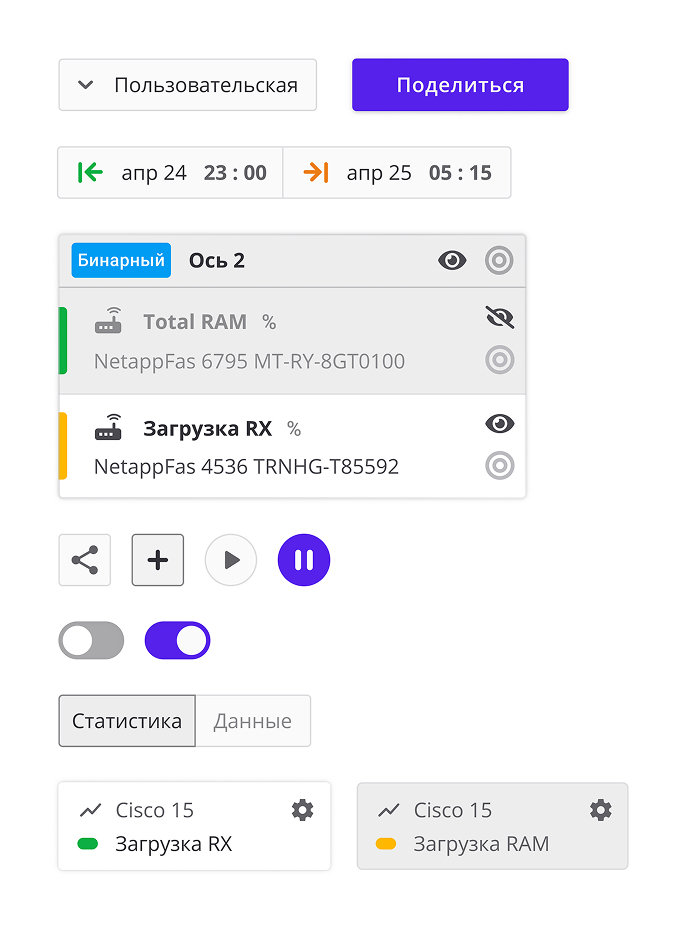Viewport: 687px width, 929px height.
Task: Disable the purple on toggle switch
Action: [178, 640]
